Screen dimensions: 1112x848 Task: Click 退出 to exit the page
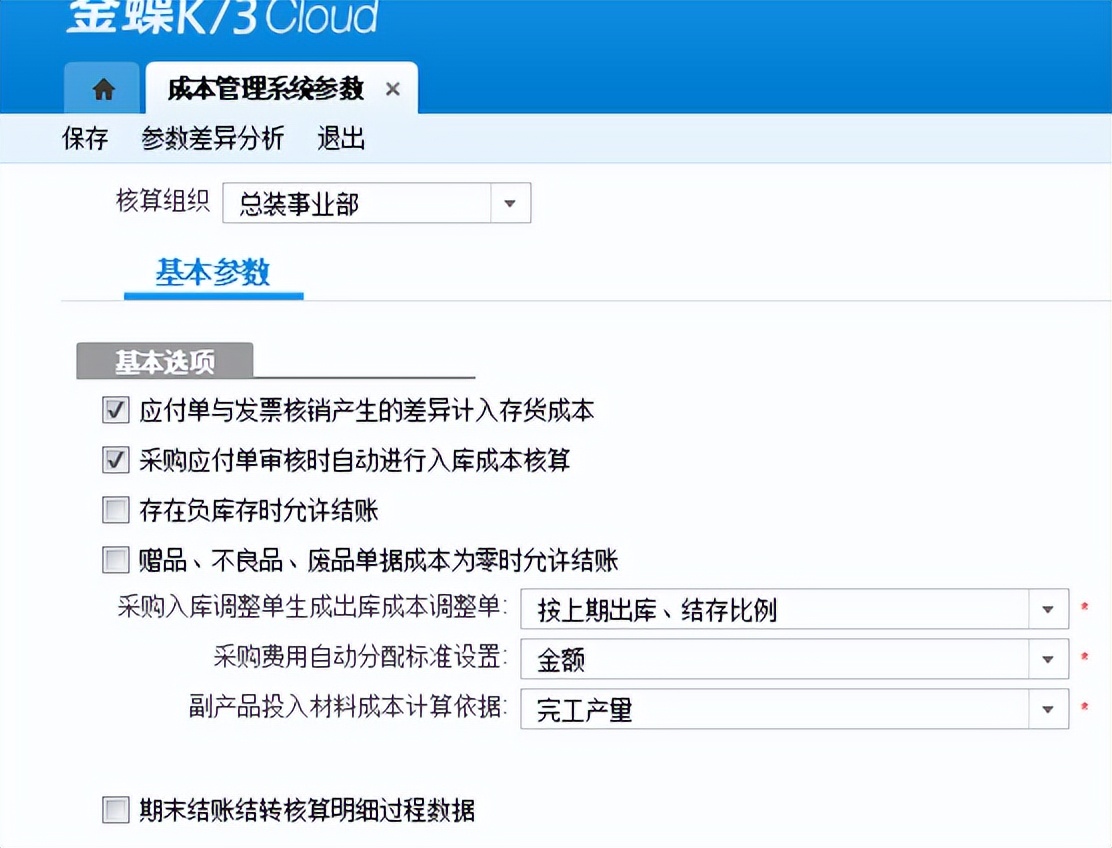(341, 139)
